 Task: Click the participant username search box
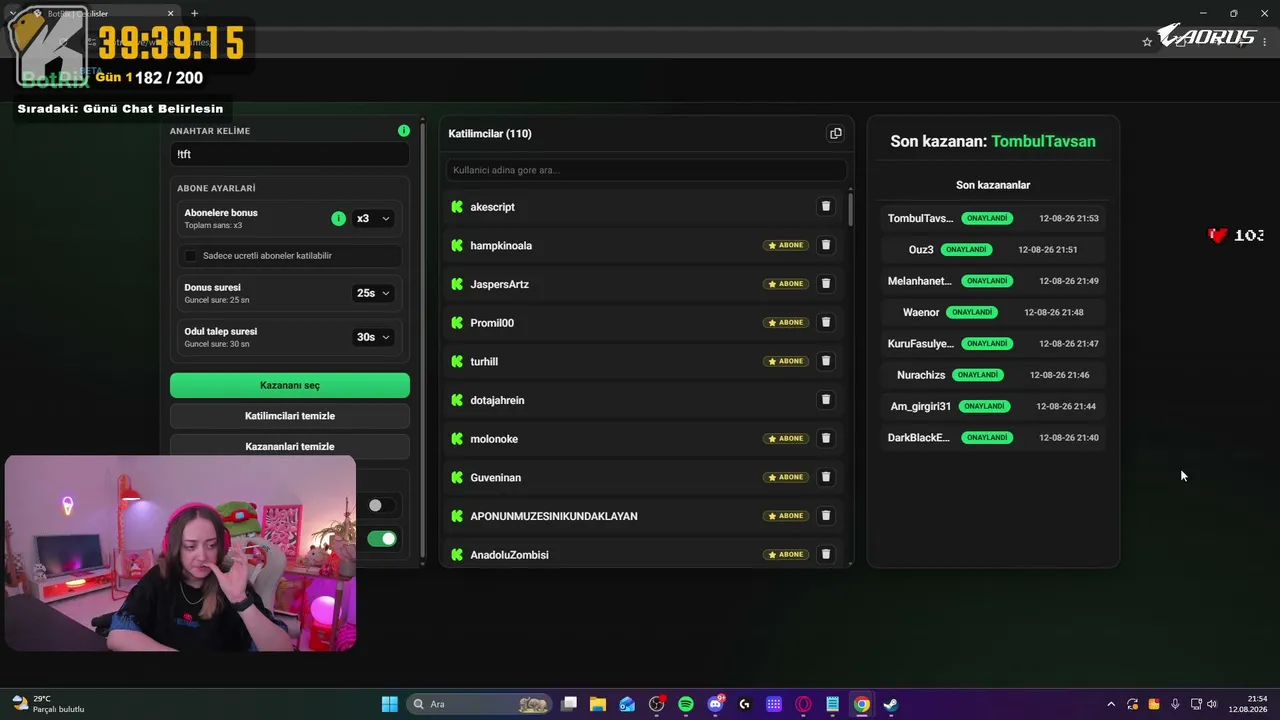point(646,170)
